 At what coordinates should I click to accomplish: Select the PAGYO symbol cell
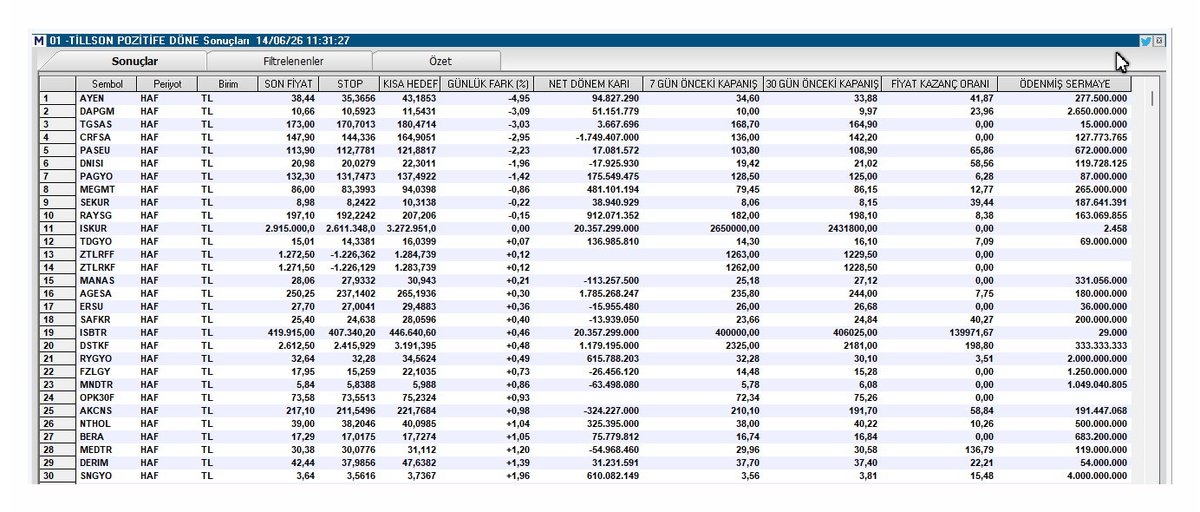point(107,176)
